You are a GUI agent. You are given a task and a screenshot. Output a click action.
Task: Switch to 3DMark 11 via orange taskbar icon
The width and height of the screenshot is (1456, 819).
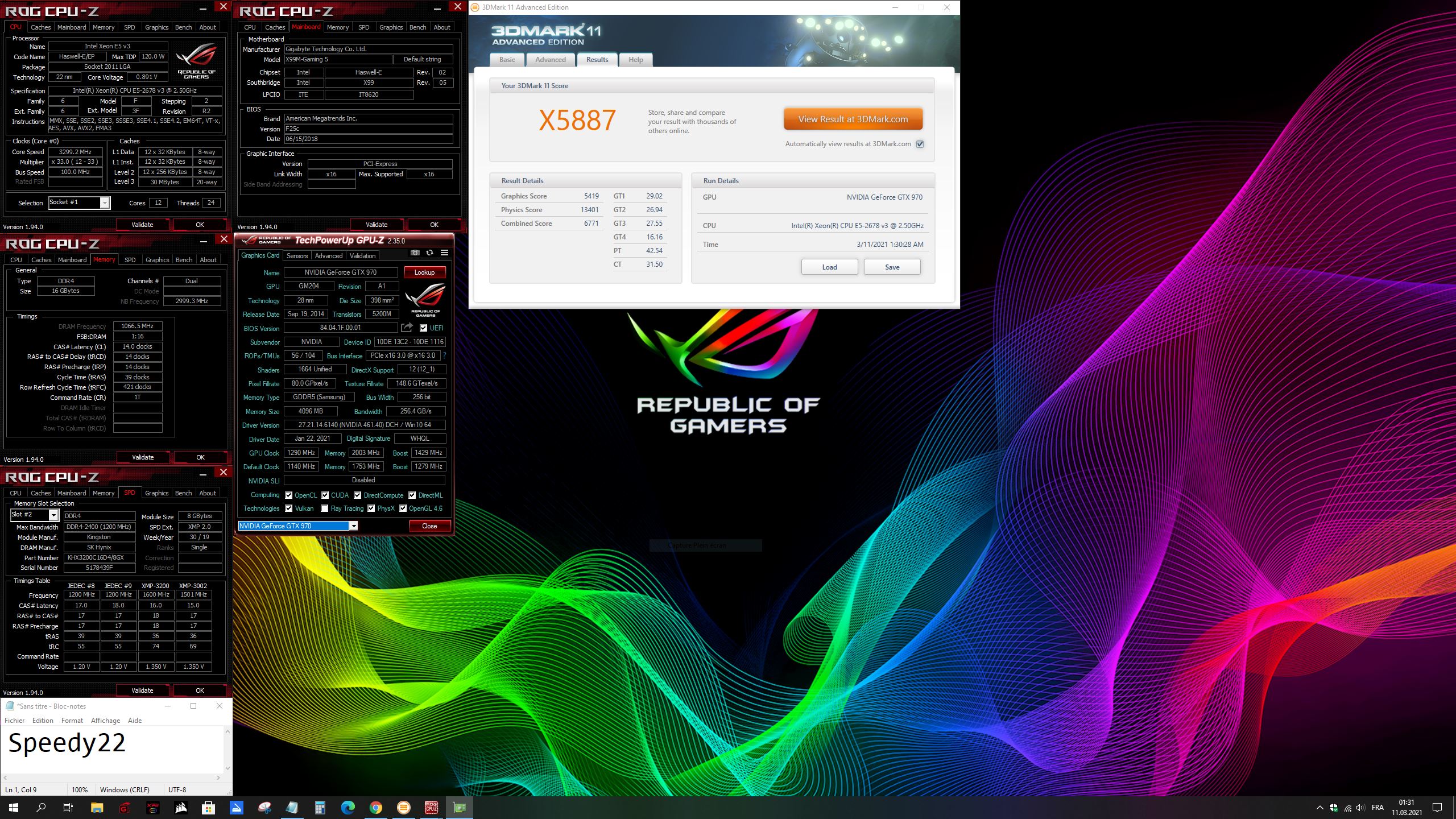click(x=403, y=808)
